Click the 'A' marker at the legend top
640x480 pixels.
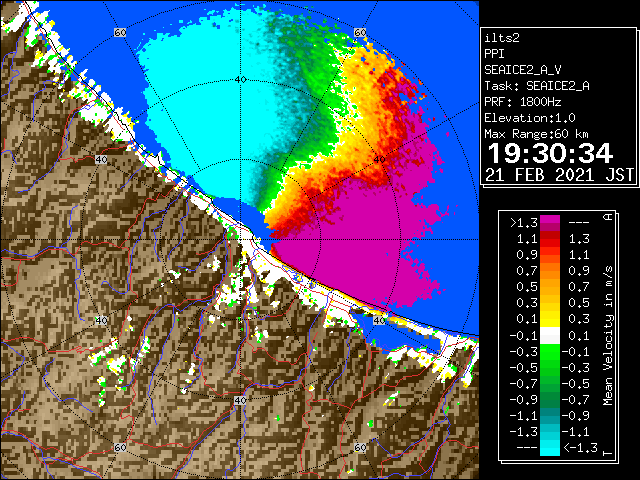pos(608,217)
